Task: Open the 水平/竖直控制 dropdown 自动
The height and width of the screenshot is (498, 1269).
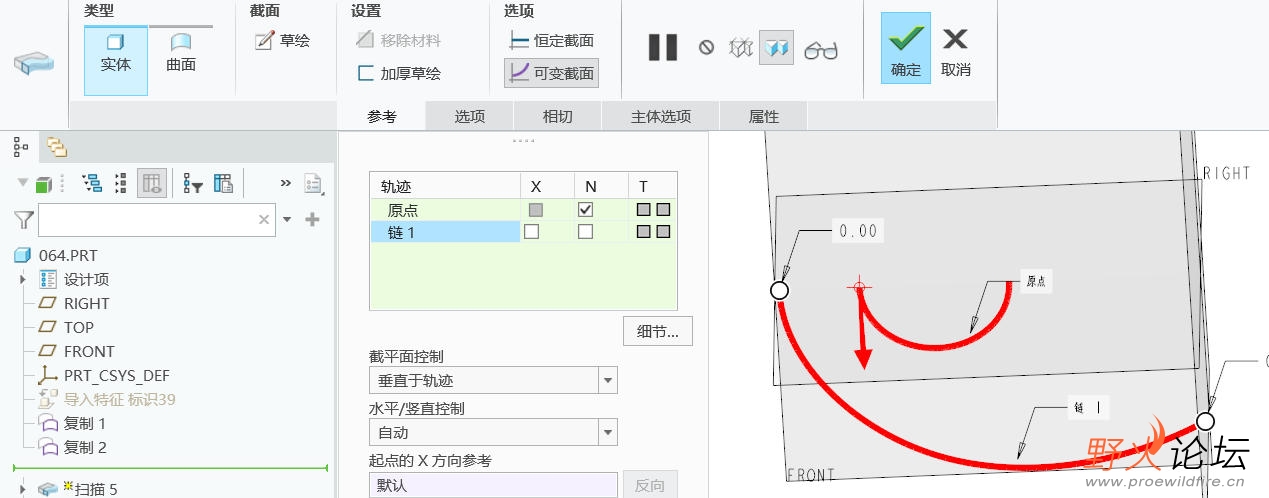Action: click(x=493, y=432)
